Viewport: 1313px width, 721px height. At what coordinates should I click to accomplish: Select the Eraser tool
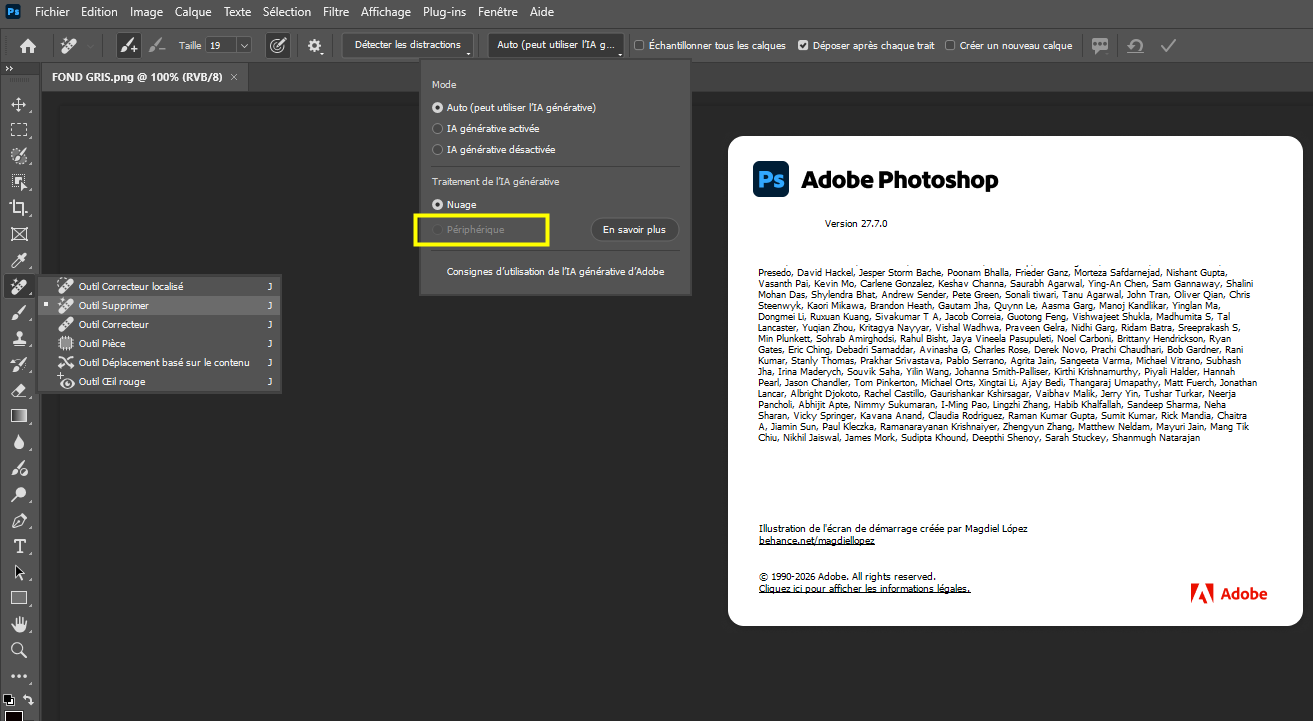tap(18, 391)
